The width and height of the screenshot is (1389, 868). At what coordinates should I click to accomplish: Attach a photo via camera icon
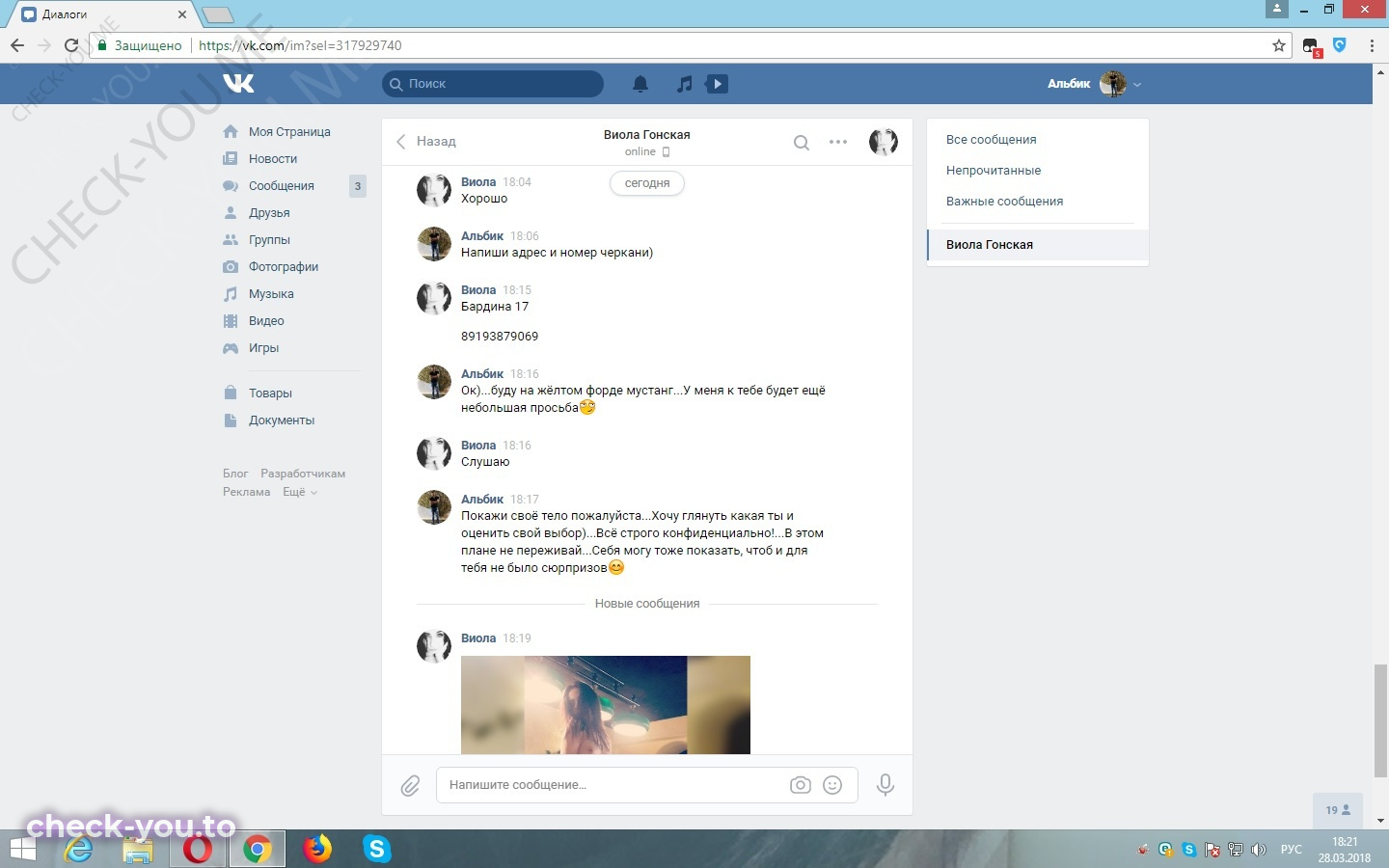tap(801, 785)
